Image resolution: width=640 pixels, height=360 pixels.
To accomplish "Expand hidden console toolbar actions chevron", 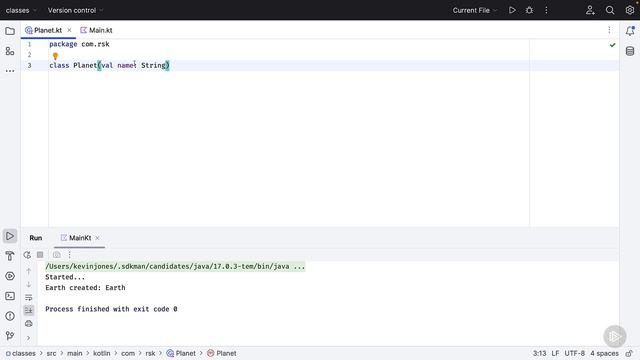I will pos(29,338).
